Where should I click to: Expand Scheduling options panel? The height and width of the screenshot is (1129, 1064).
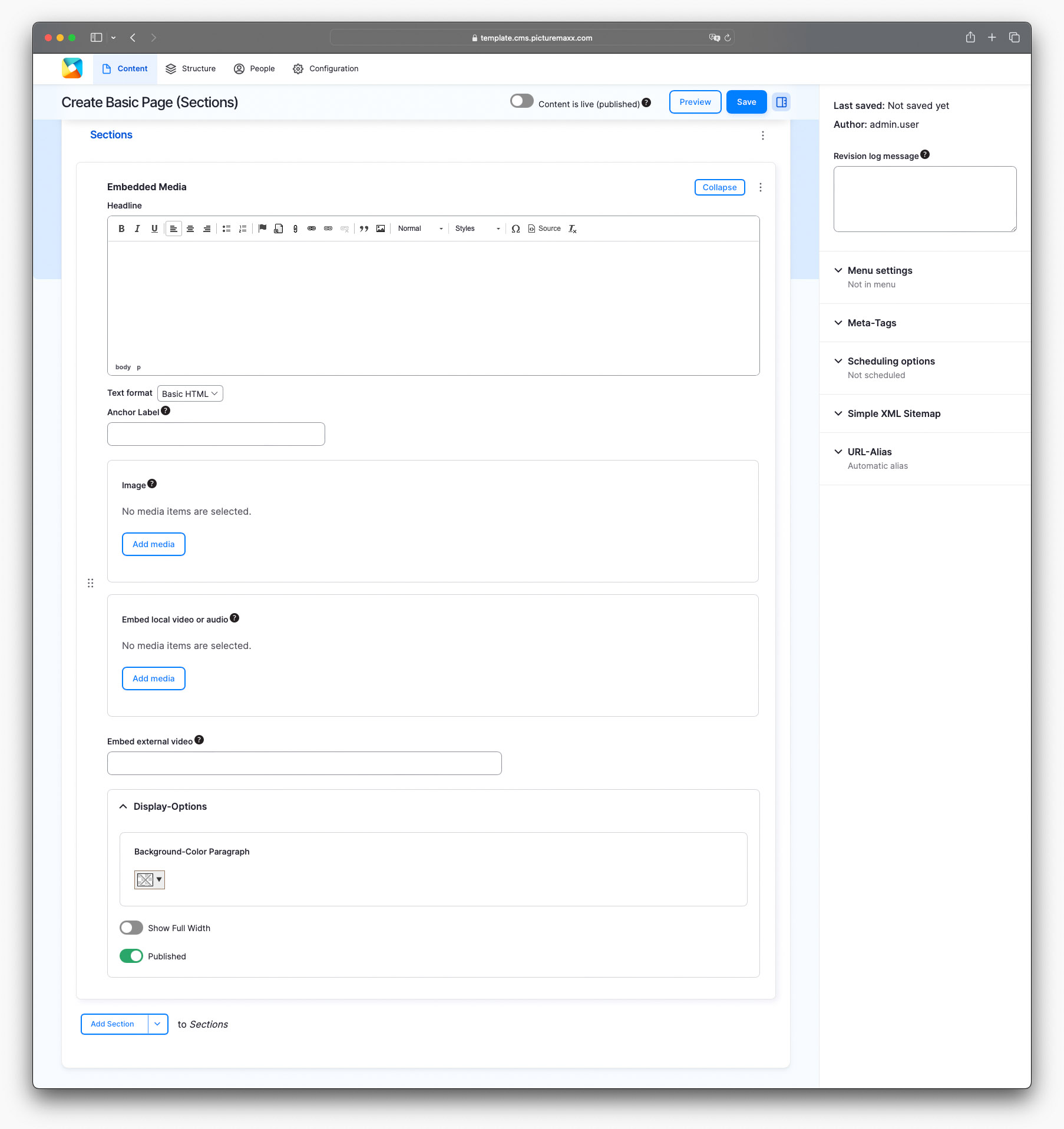click(891, 361)
